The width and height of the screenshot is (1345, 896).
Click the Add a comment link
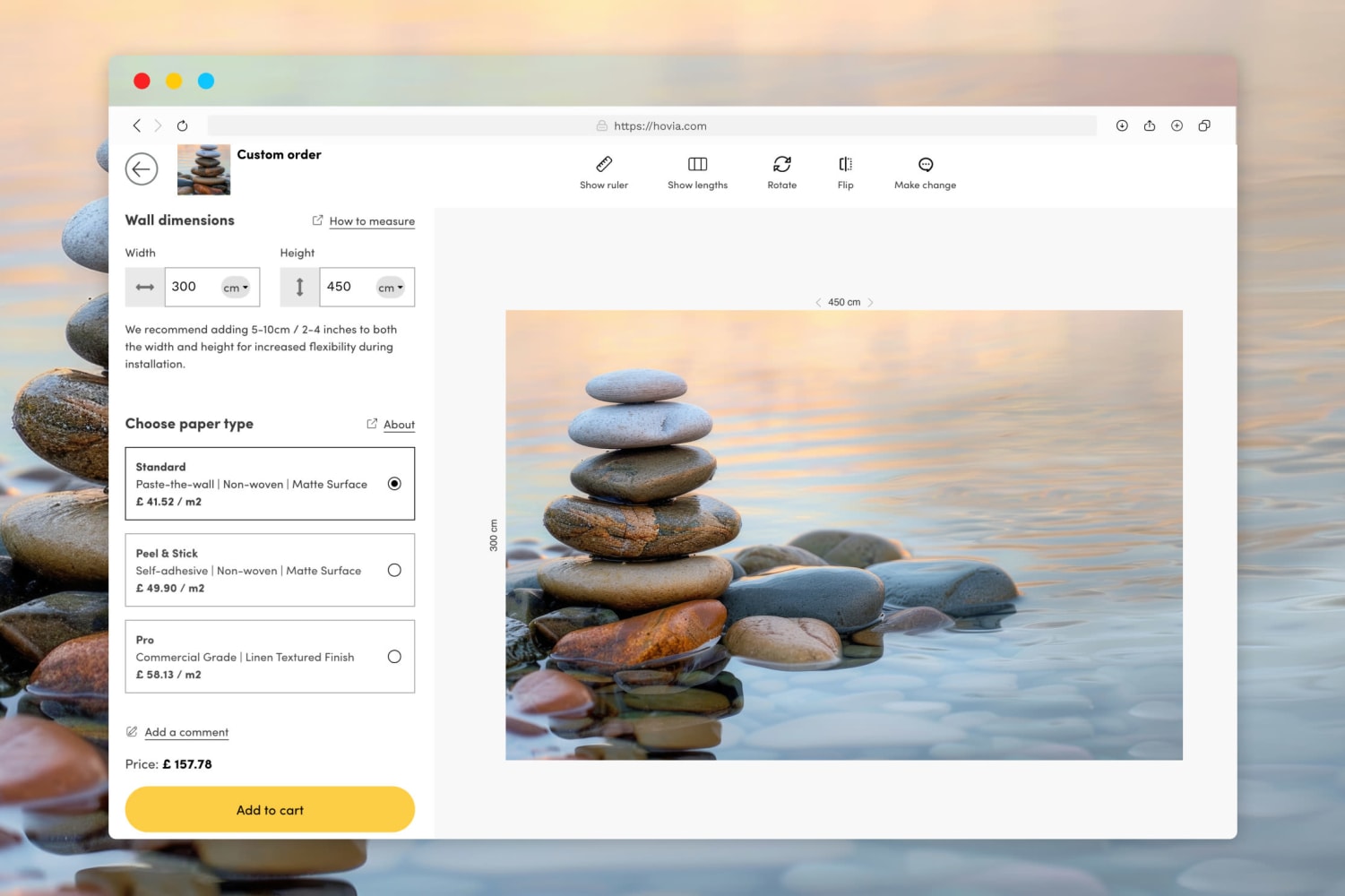(x=186, y=732)
